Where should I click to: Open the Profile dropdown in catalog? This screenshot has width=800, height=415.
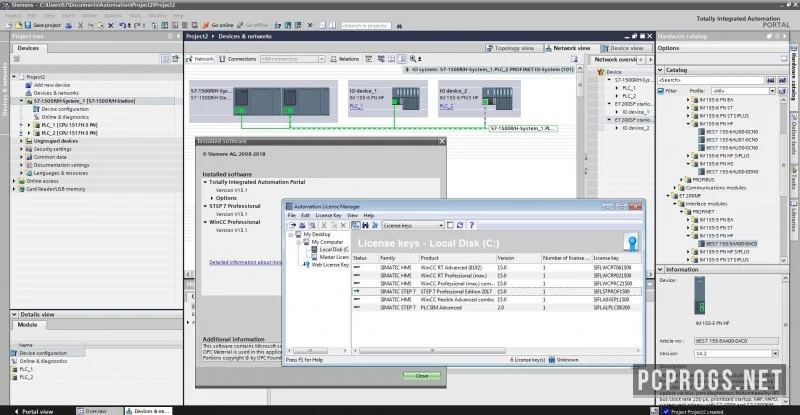click(x=772, y=91)
